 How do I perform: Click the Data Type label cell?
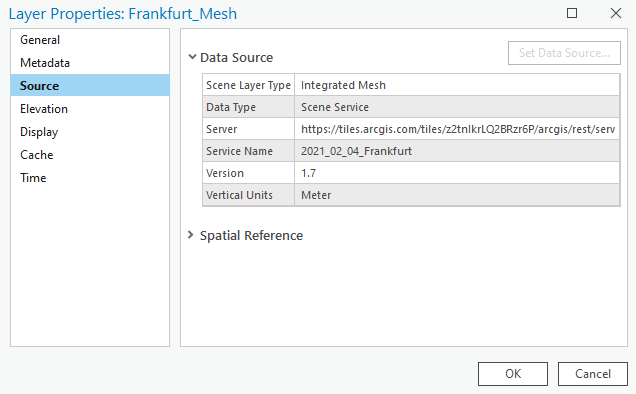[248, 107]
